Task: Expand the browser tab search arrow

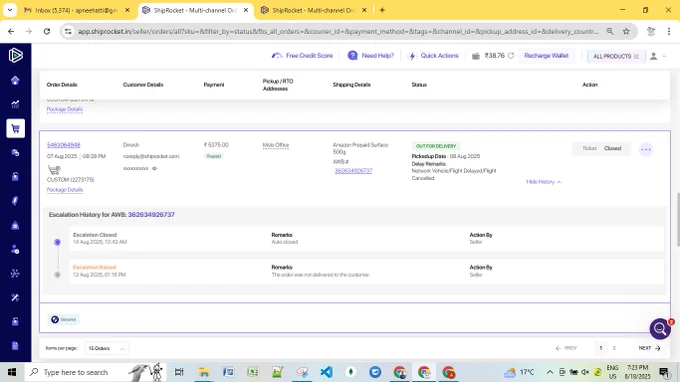Action: click(10, 10)
